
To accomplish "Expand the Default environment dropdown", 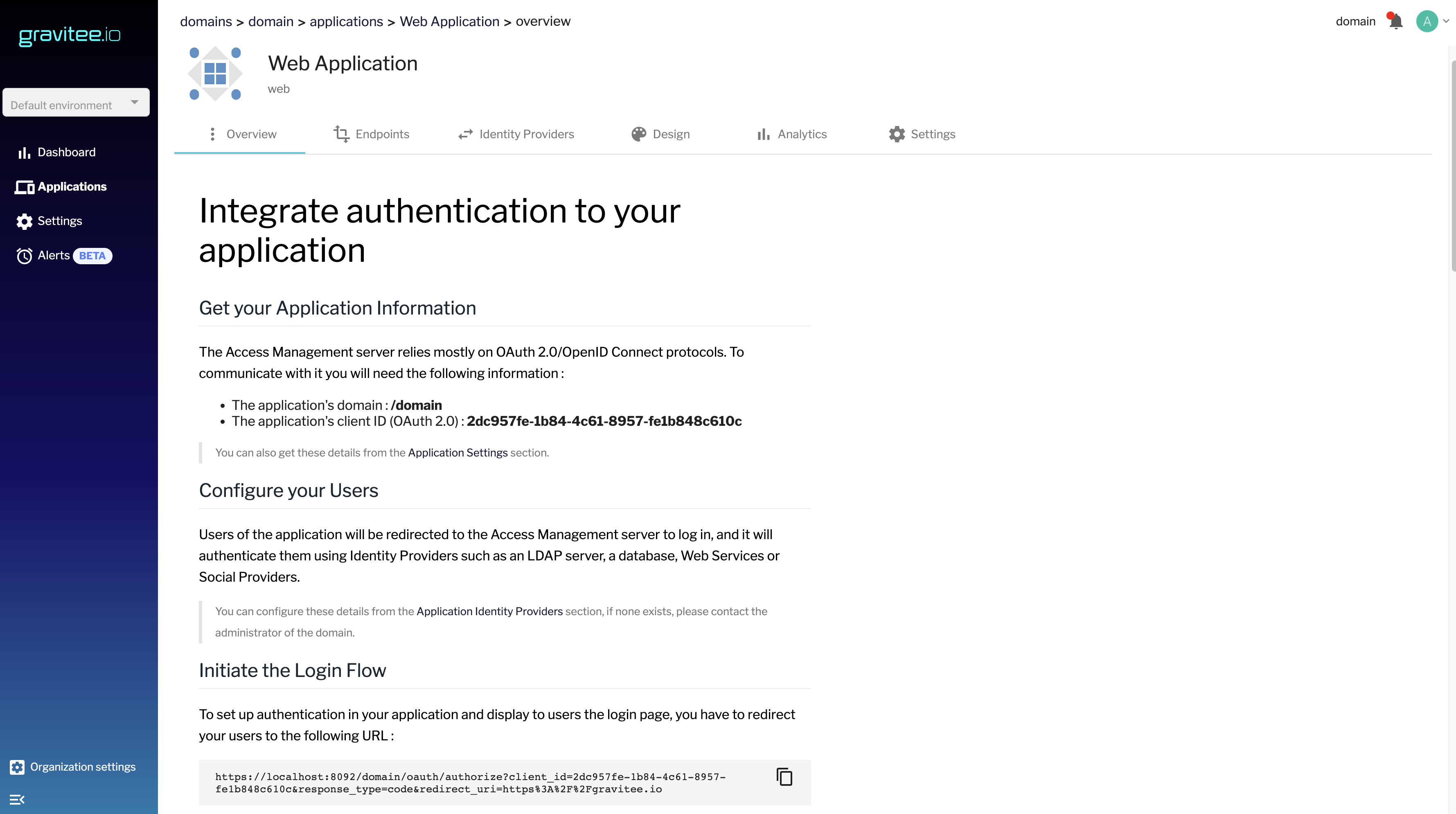I will pyautogui.click(x=76, y=103).
